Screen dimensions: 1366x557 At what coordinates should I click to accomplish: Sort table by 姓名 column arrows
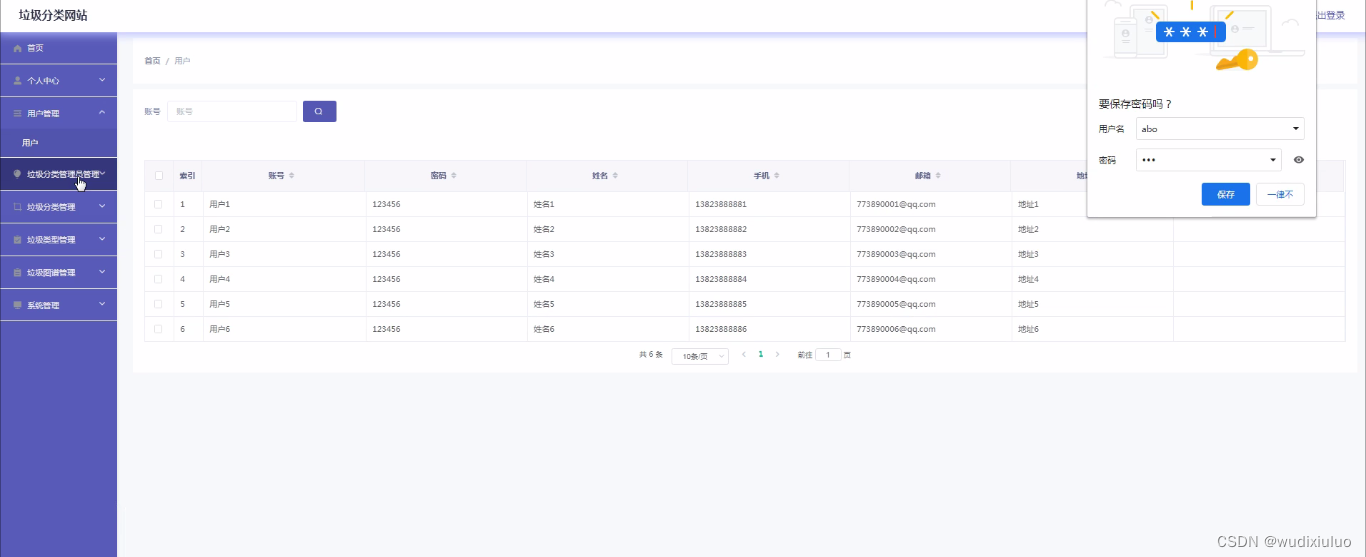click(615, 176)
